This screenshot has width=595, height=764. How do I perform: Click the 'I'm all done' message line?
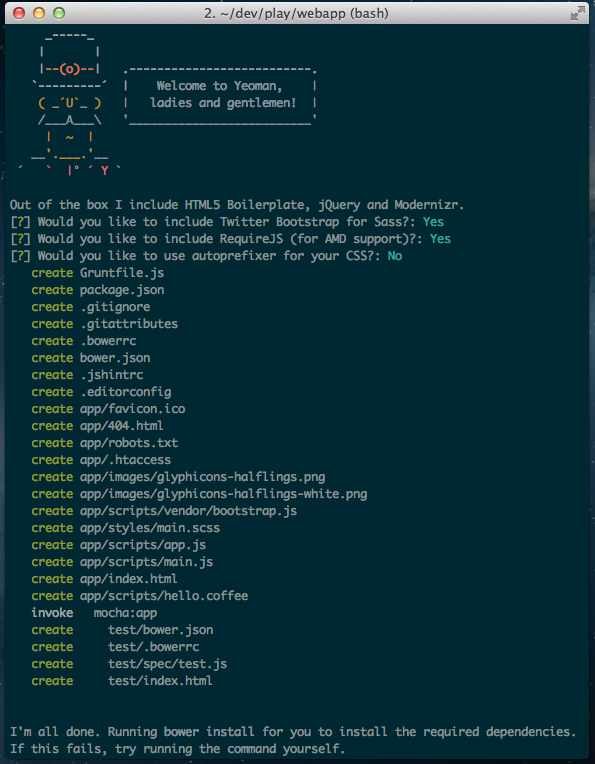(x=293, y=732)
